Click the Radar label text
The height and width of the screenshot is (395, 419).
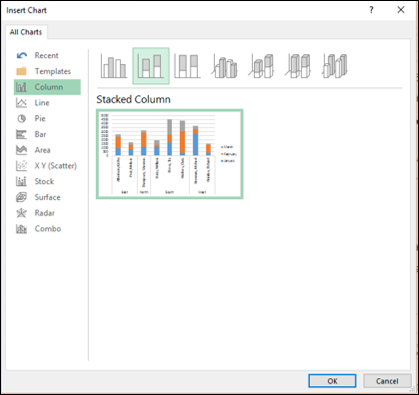tap(45, 213)
